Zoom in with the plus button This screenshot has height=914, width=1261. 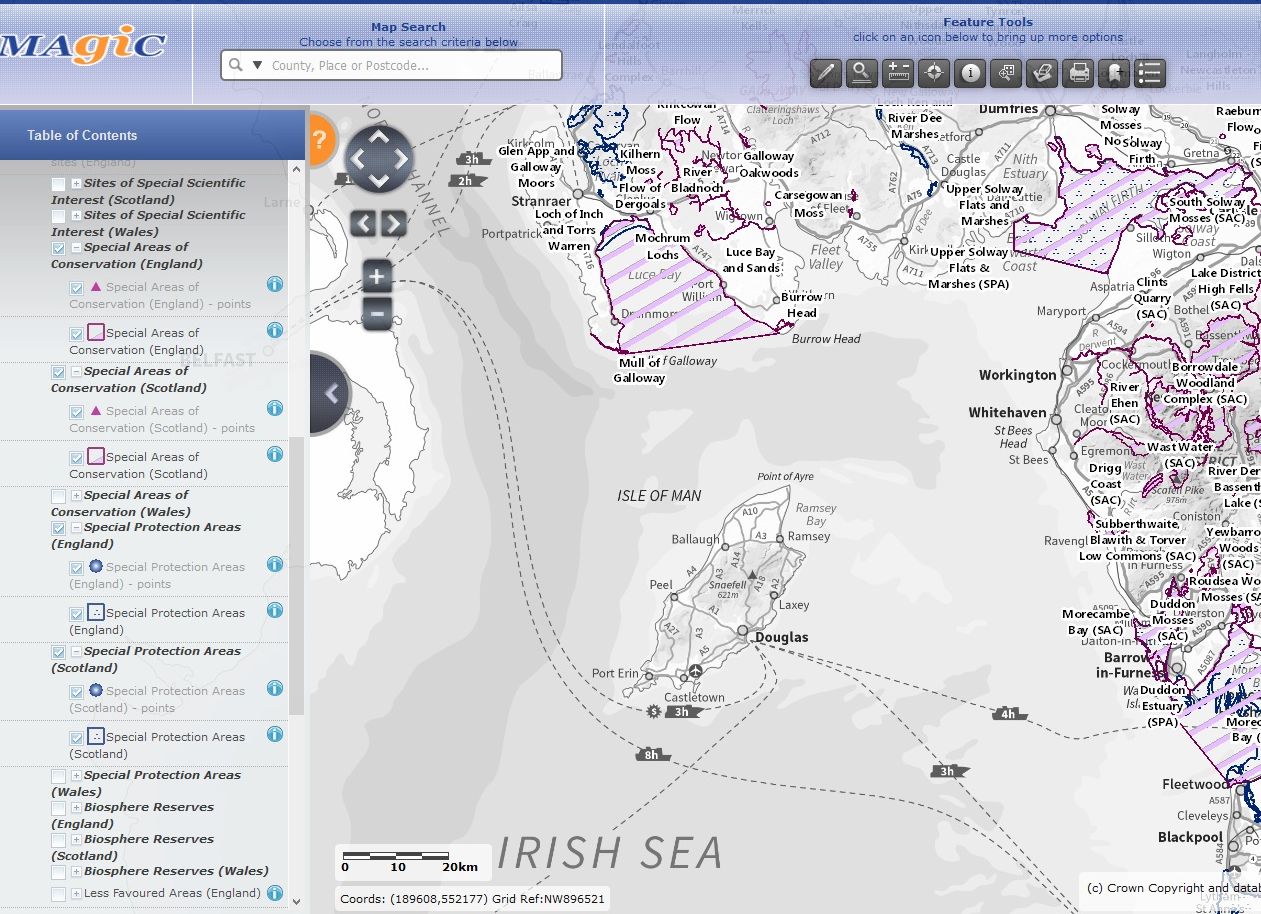pyautogui.click(x=376, y=277)
